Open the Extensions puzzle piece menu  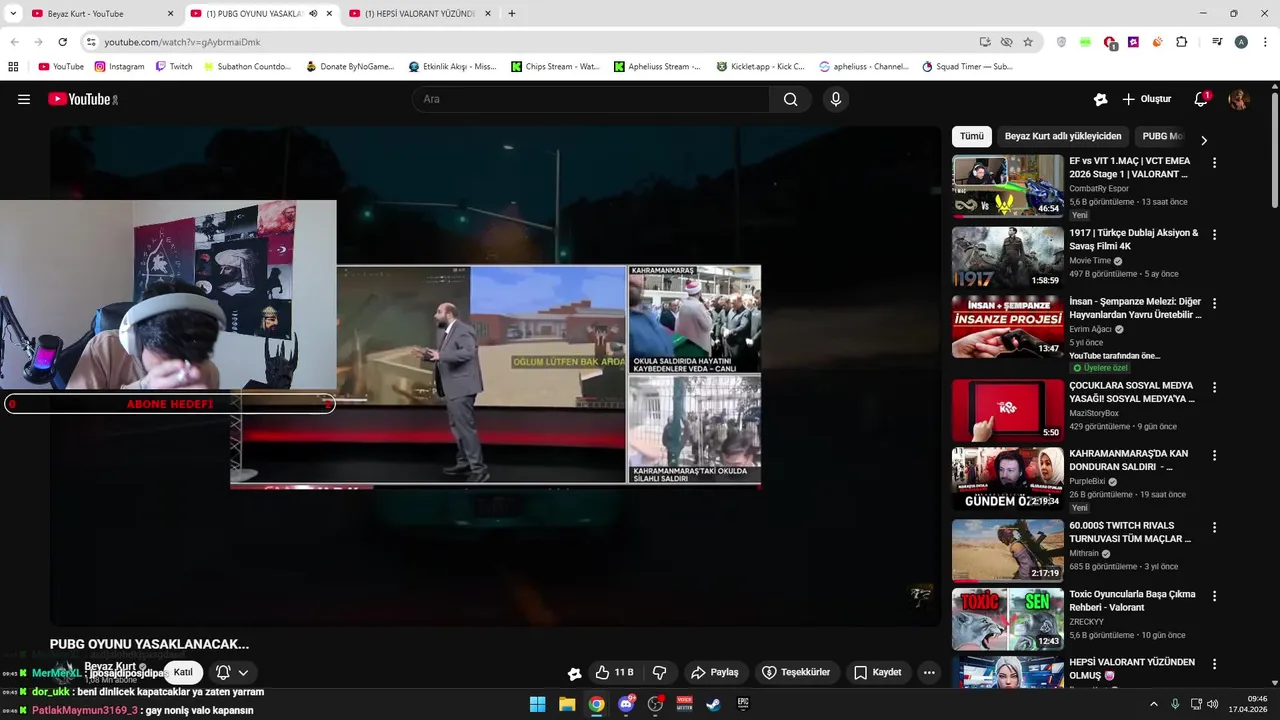coord(1182,42)
